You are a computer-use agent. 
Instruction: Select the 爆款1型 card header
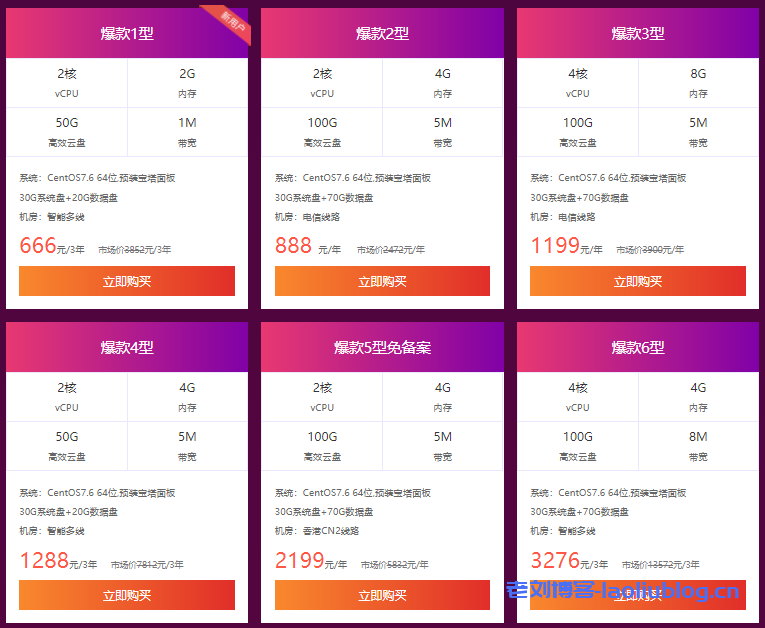[127, 34]
